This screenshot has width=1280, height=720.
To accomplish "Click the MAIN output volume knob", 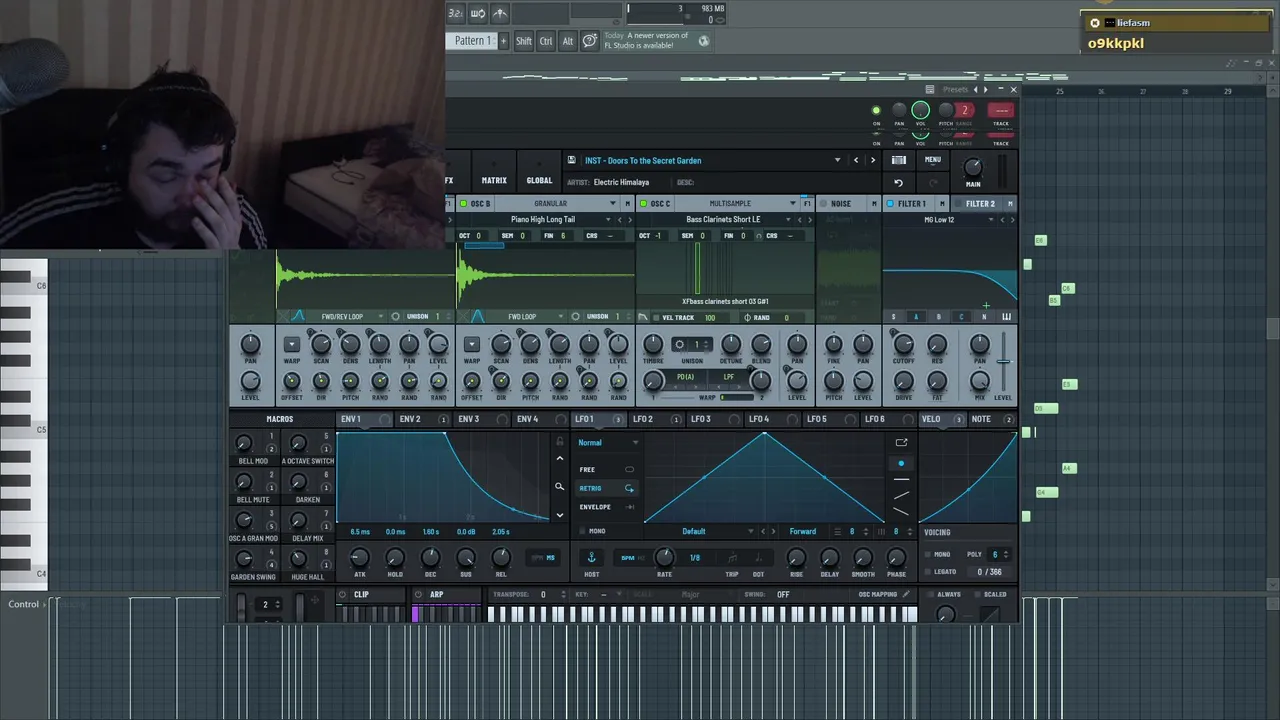I will pyautogui.click(x=973, y=167).
